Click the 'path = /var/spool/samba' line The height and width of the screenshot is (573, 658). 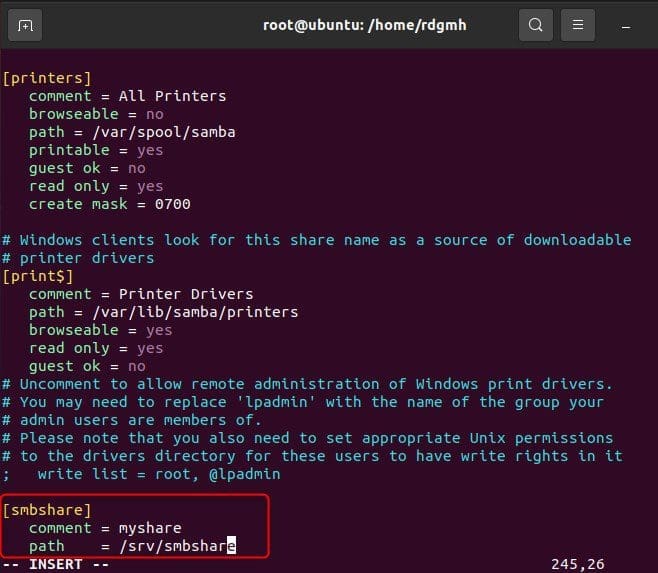[x=131, y=132]
